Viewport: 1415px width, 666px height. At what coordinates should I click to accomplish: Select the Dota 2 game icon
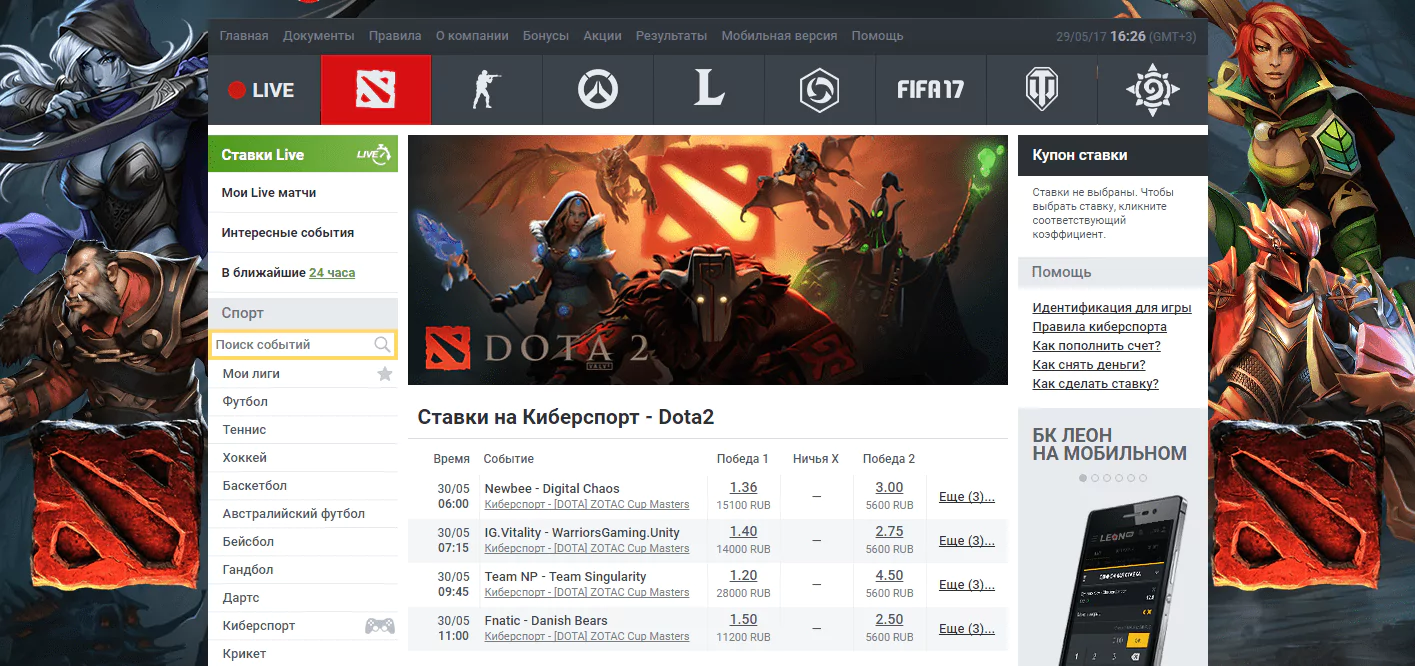pos(376,90)
